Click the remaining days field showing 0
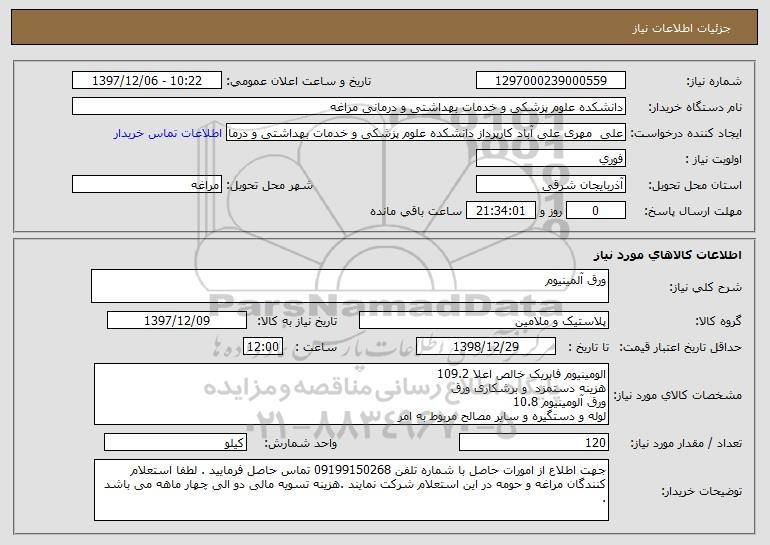 point(596,211)
